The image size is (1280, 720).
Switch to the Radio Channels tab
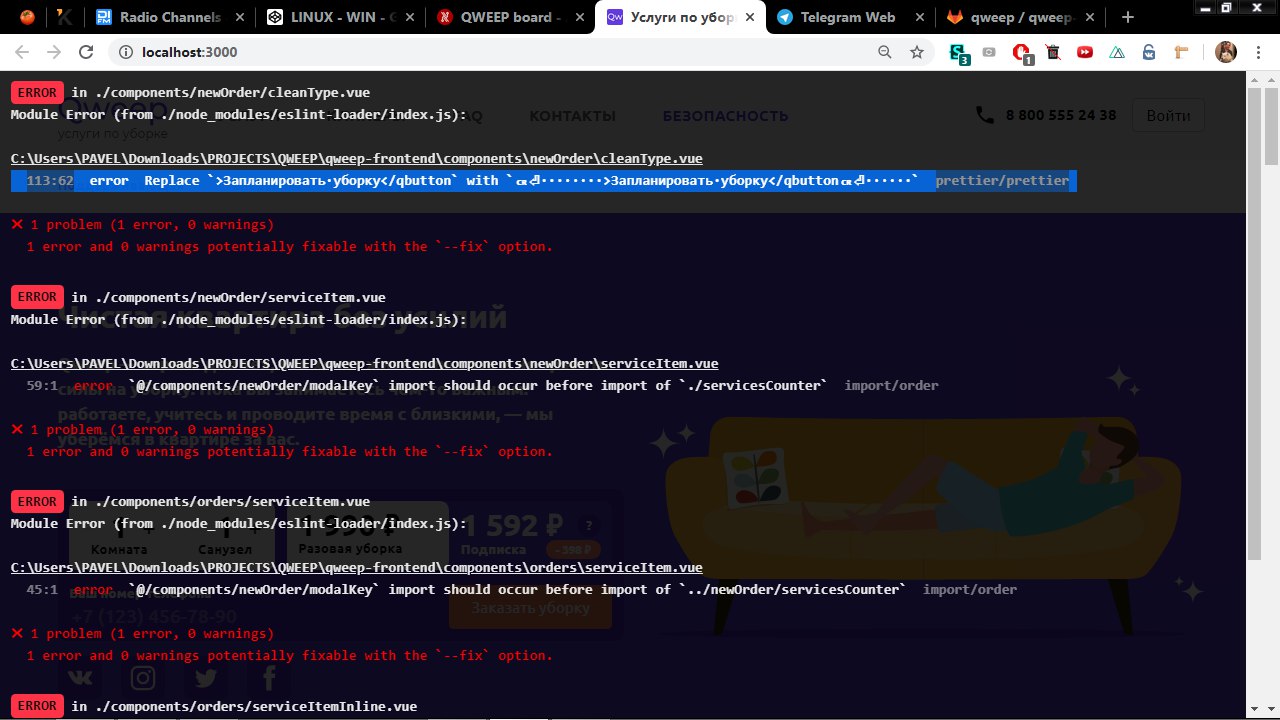tap(170, 17)
